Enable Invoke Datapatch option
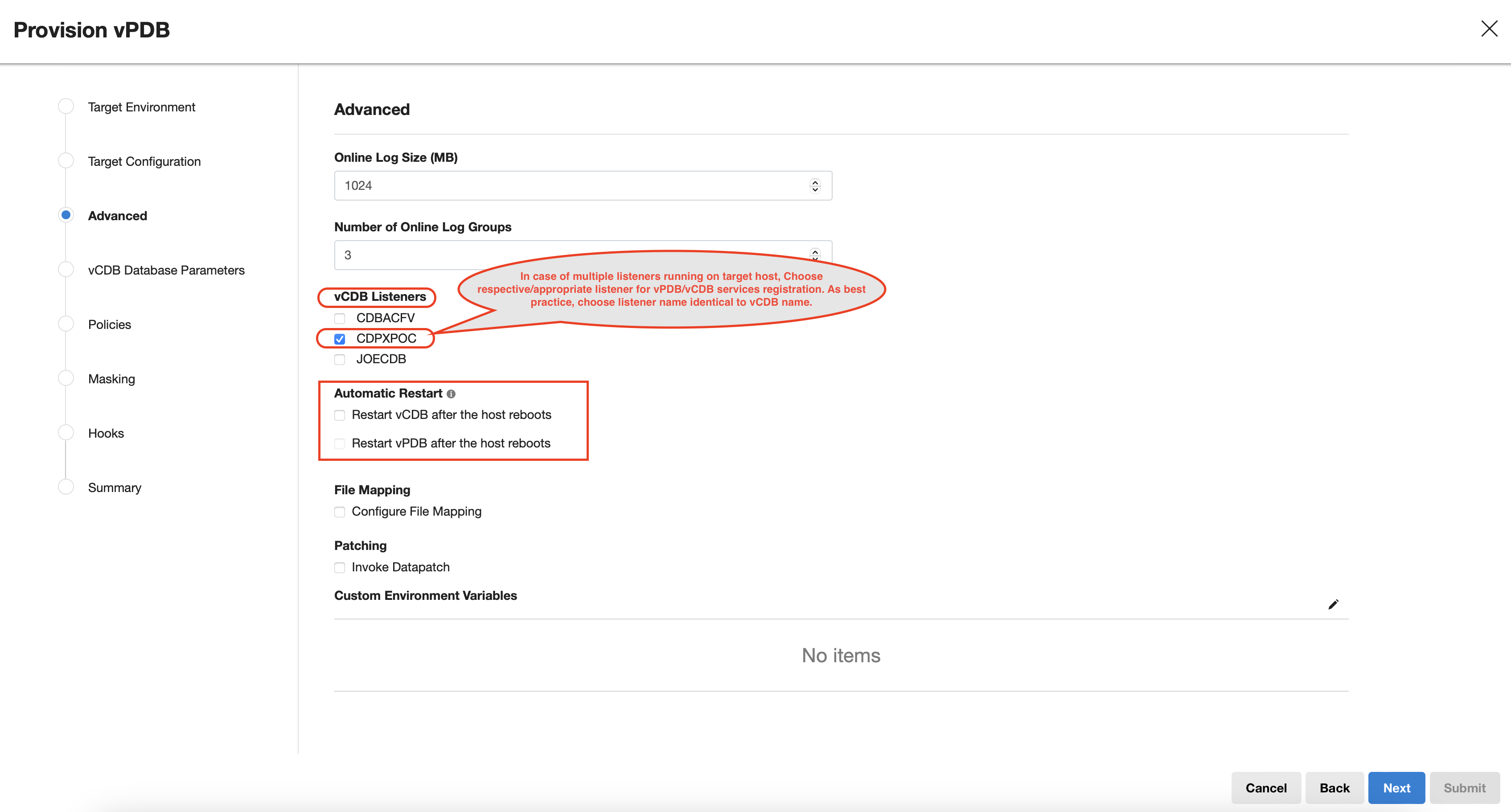Image resolution: width=1511 pixels, height=812 pixels. [x=340, y=567]
